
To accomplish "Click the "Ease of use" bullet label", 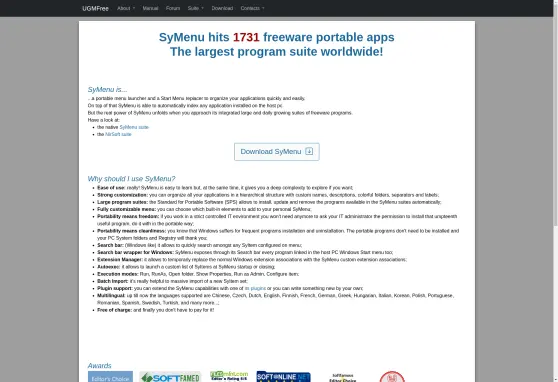I will click(111, 188).
